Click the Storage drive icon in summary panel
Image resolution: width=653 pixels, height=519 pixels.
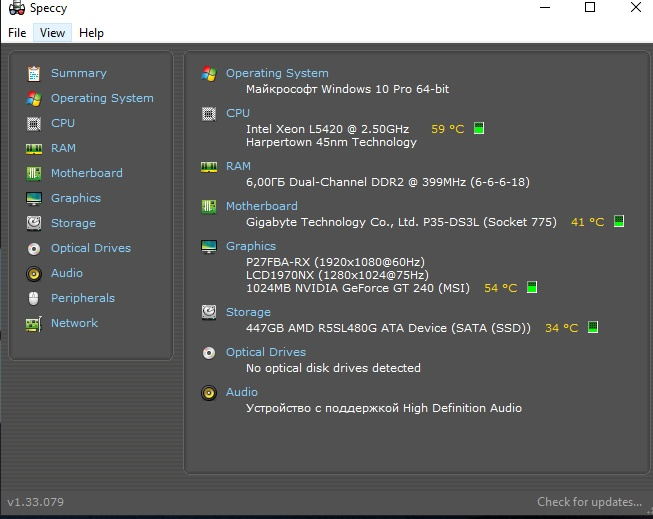(209, 312)
